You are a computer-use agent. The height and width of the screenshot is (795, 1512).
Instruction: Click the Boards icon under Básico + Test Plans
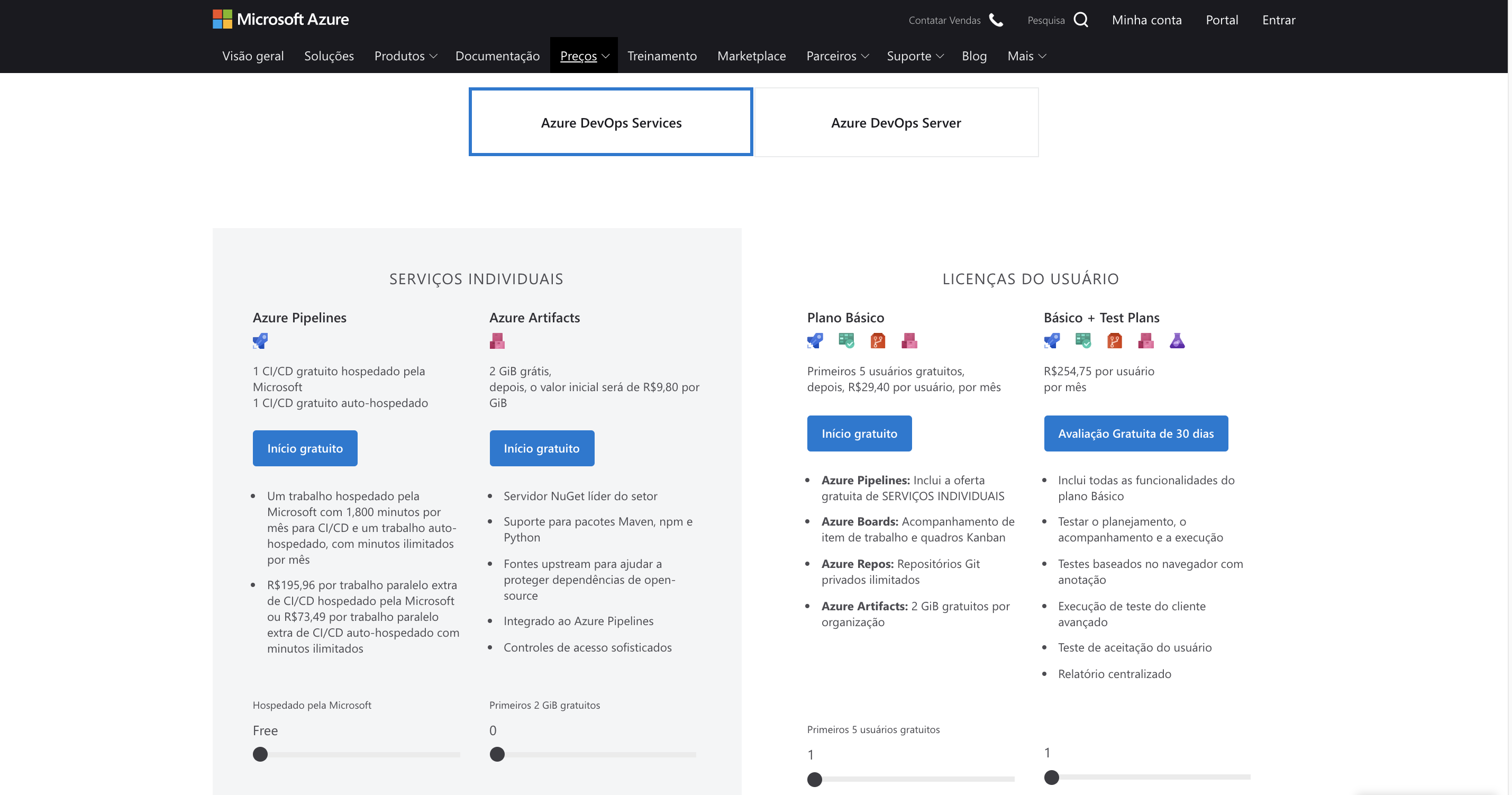[1083, 341]
